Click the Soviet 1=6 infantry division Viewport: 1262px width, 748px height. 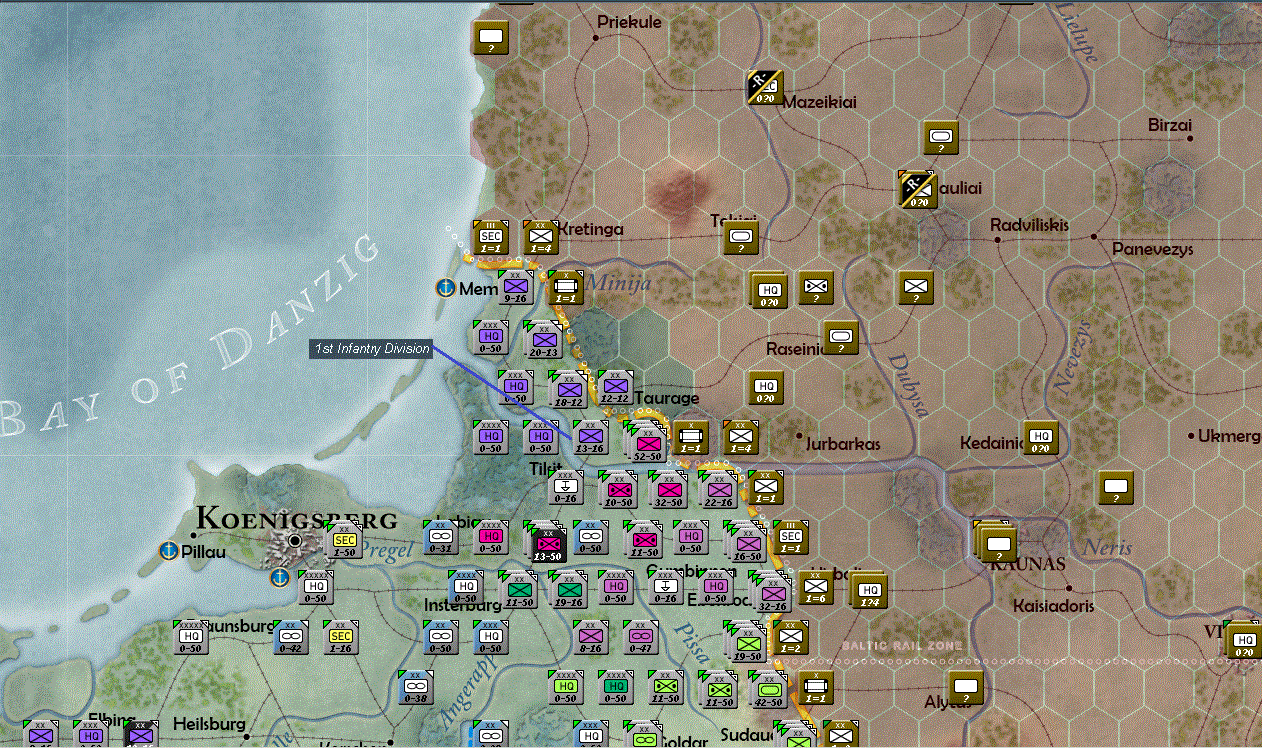[x=816, y=588]
